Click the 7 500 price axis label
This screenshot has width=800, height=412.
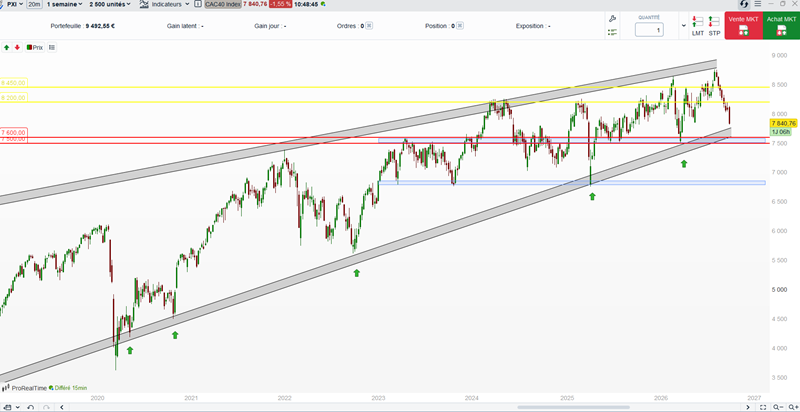[781, 143]
